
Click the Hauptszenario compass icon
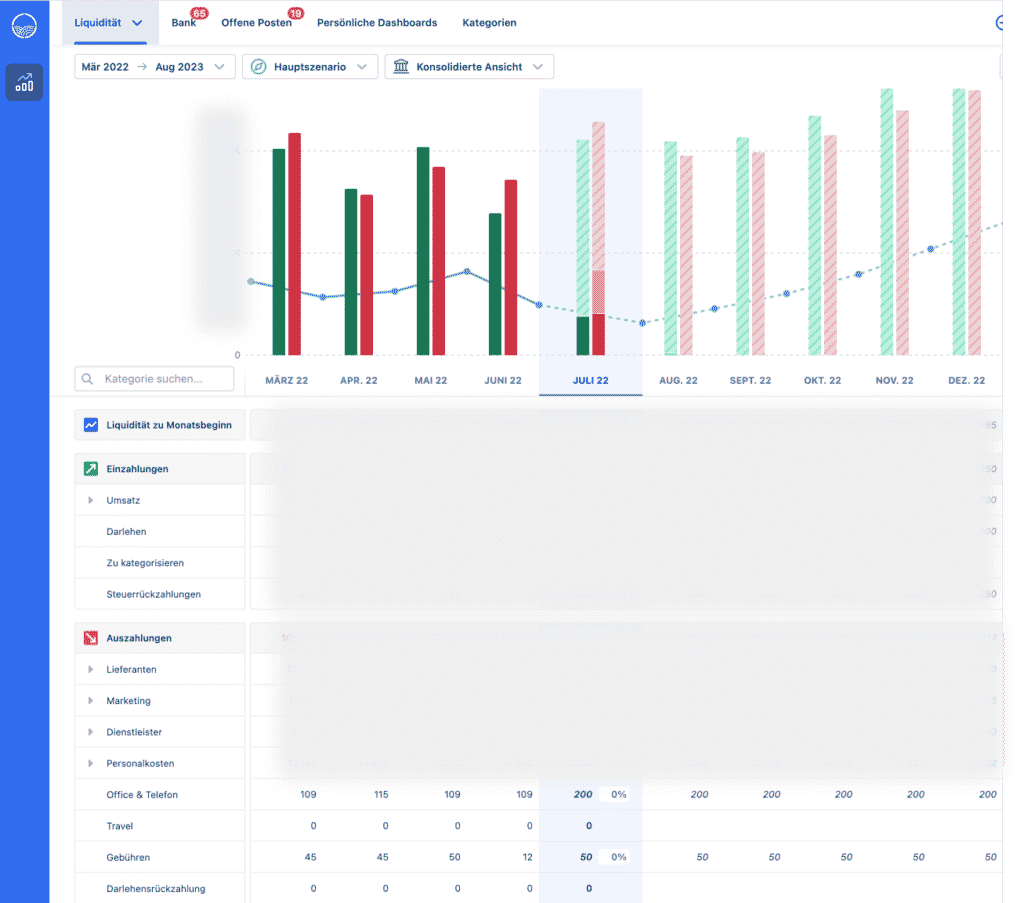coord(259,67)
